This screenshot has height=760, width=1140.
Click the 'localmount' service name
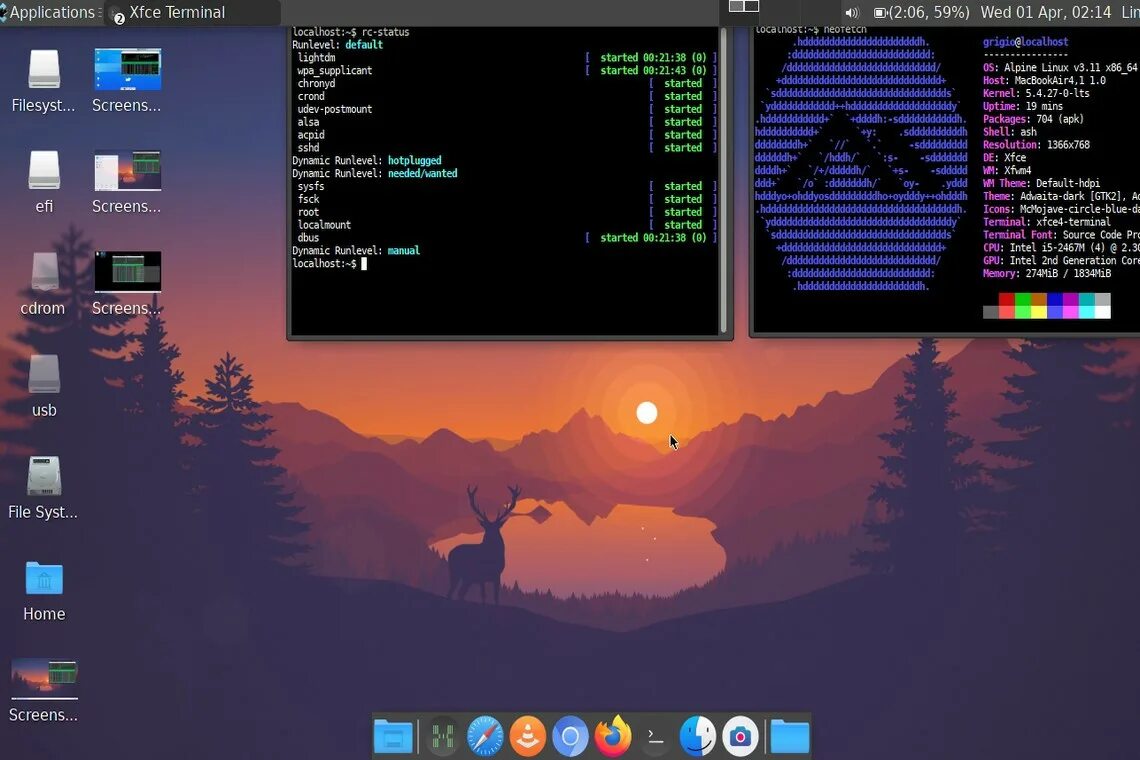pyautogui.click(x=324, y=225)
